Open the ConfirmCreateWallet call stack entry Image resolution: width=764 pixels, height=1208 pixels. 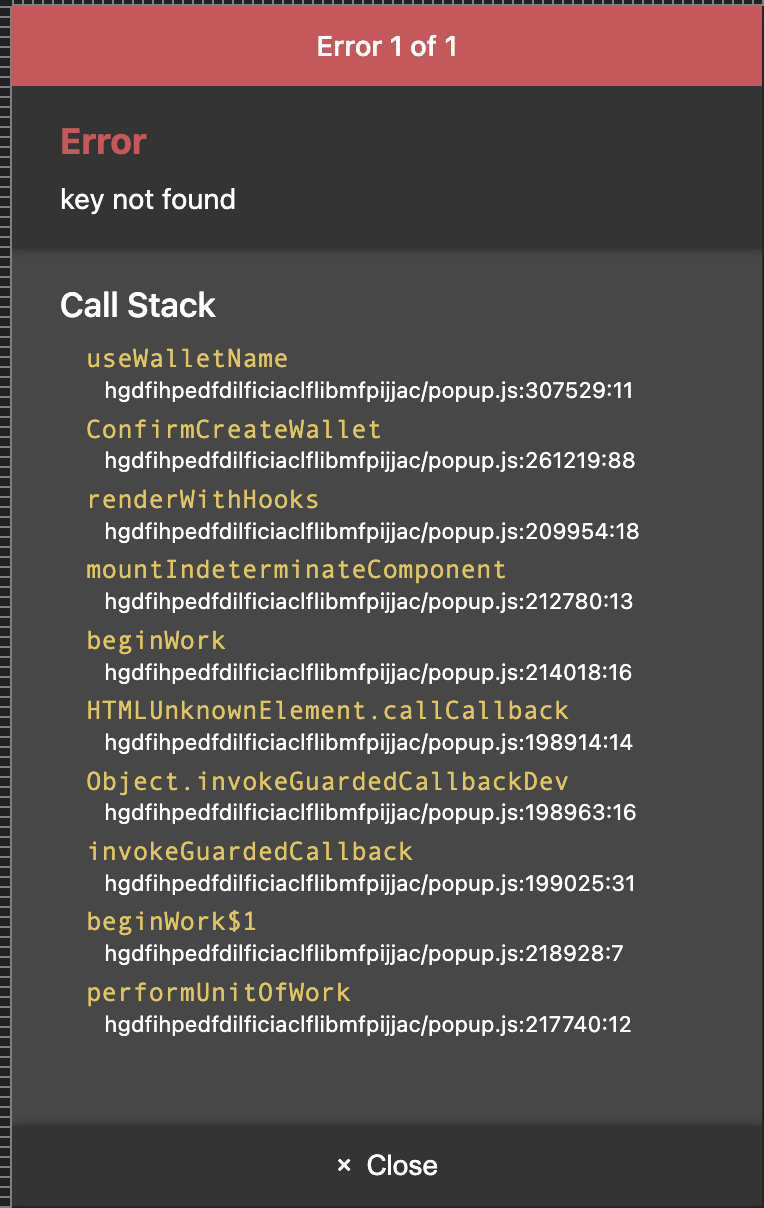coord(233,429)
